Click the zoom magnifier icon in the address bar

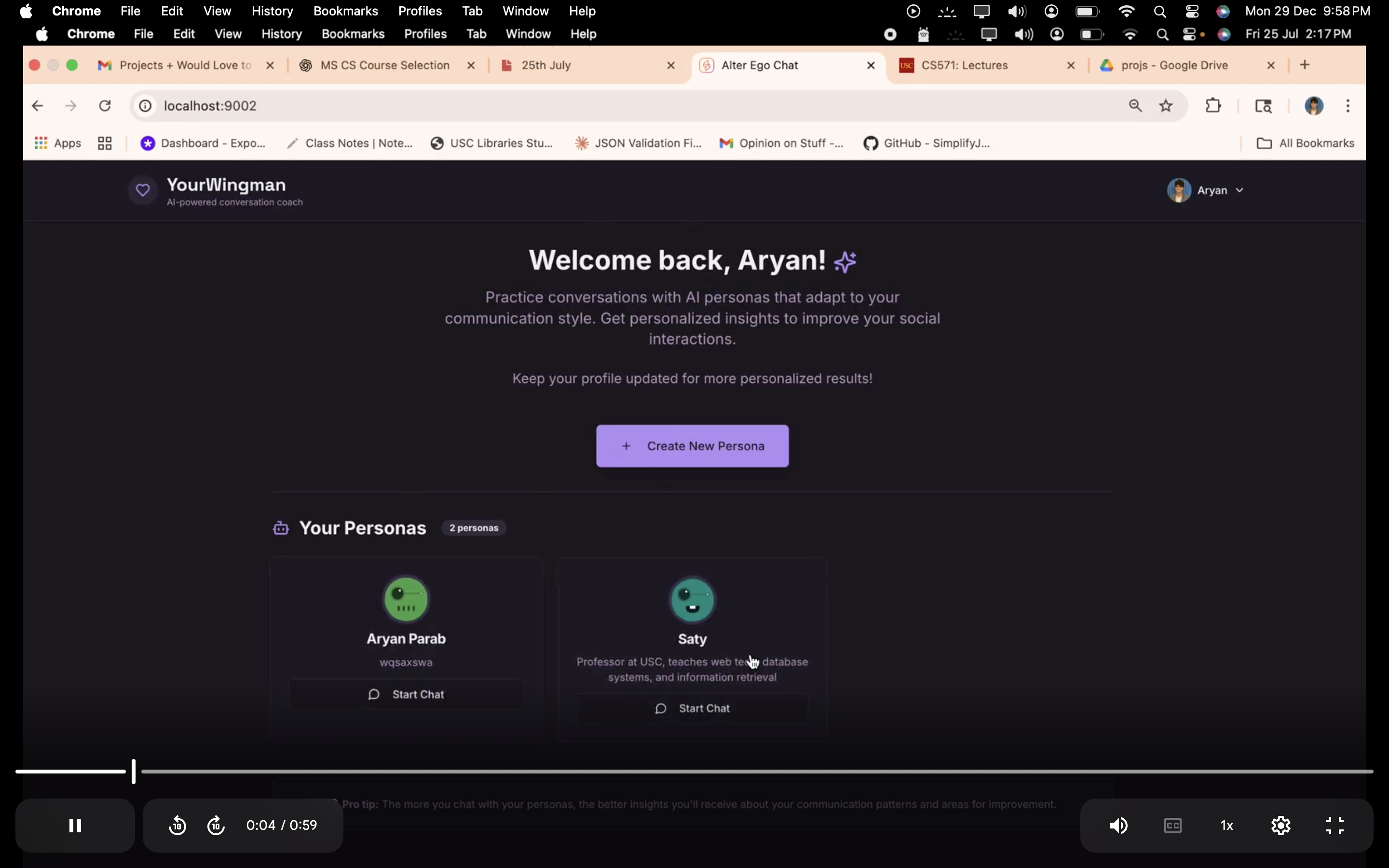pos(1135,106)
